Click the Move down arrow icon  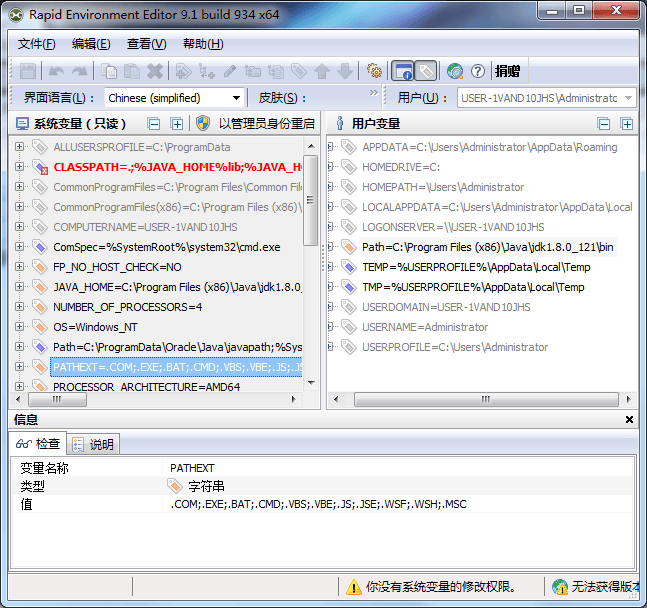(x=345, y=71)
